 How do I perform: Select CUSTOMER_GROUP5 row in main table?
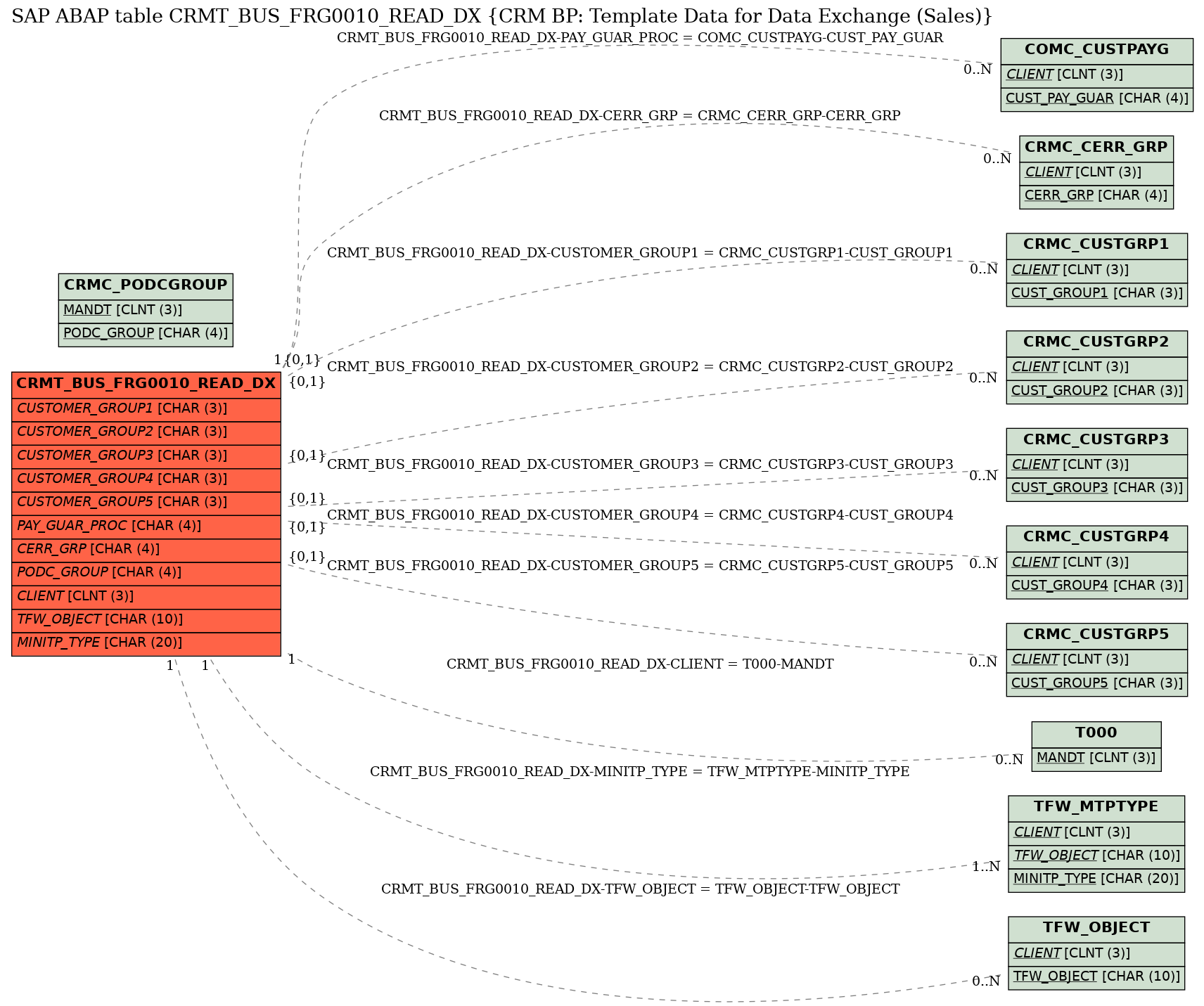tap(146, 503)
